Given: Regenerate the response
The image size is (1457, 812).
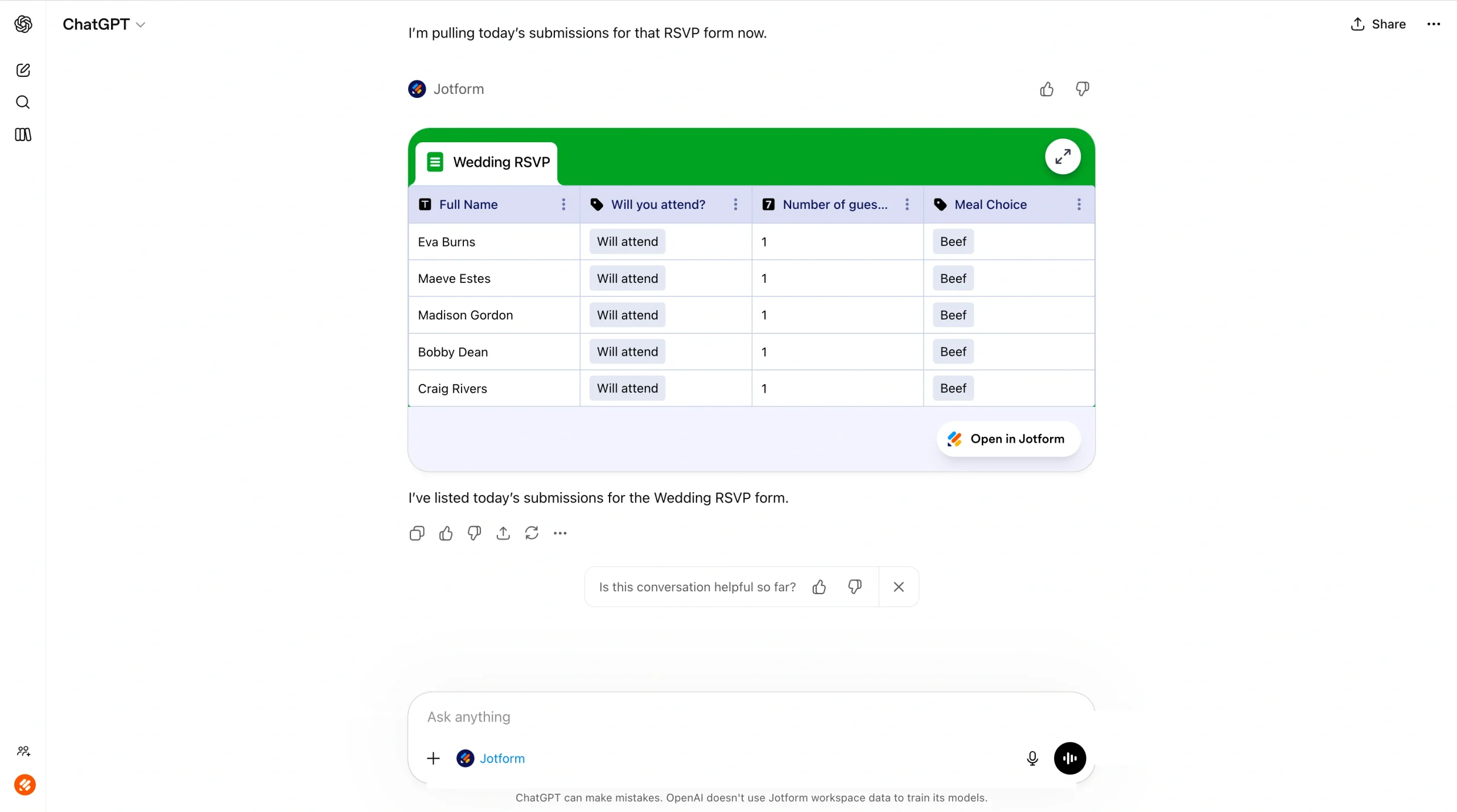Looking at the screenshot, I should point(532,533).
